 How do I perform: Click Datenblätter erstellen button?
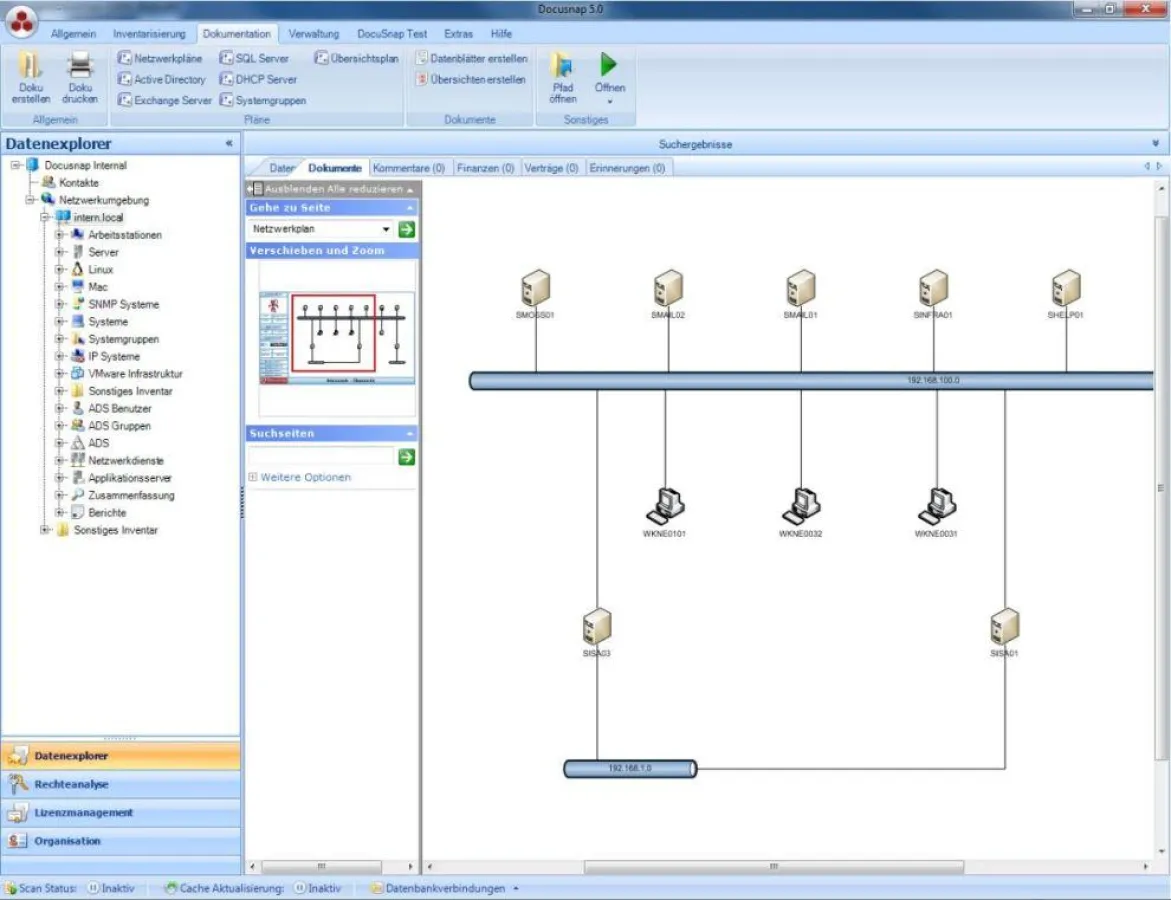pos(472,58)
